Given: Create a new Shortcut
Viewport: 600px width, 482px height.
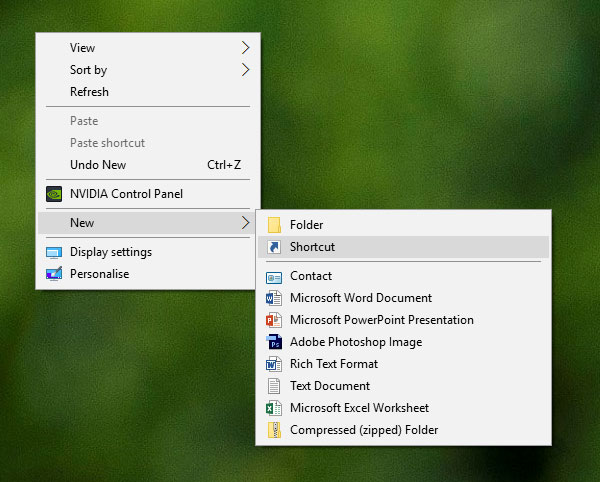Looking at the screenshot, I should pos(404,247).
